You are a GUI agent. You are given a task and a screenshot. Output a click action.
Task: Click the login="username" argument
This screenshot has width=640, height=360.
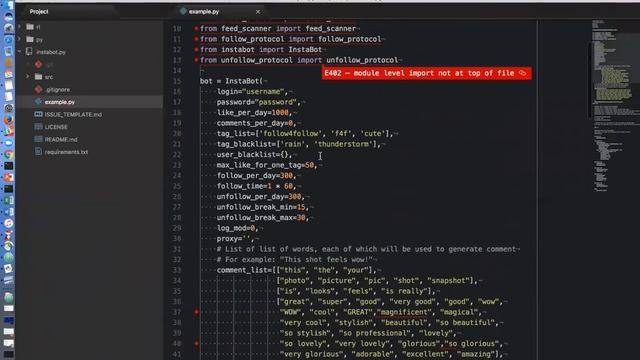(x=252, y=91)
